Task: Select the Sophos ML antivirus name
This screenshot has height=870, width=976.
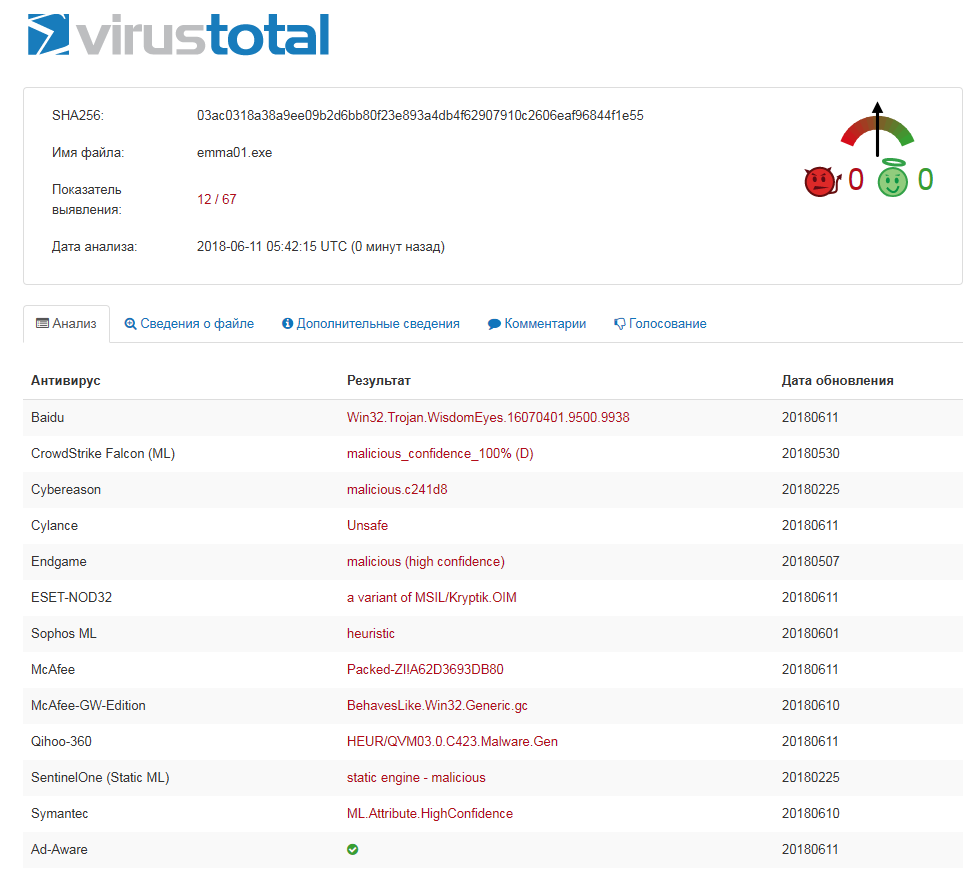Action: (x=64, y=634)
